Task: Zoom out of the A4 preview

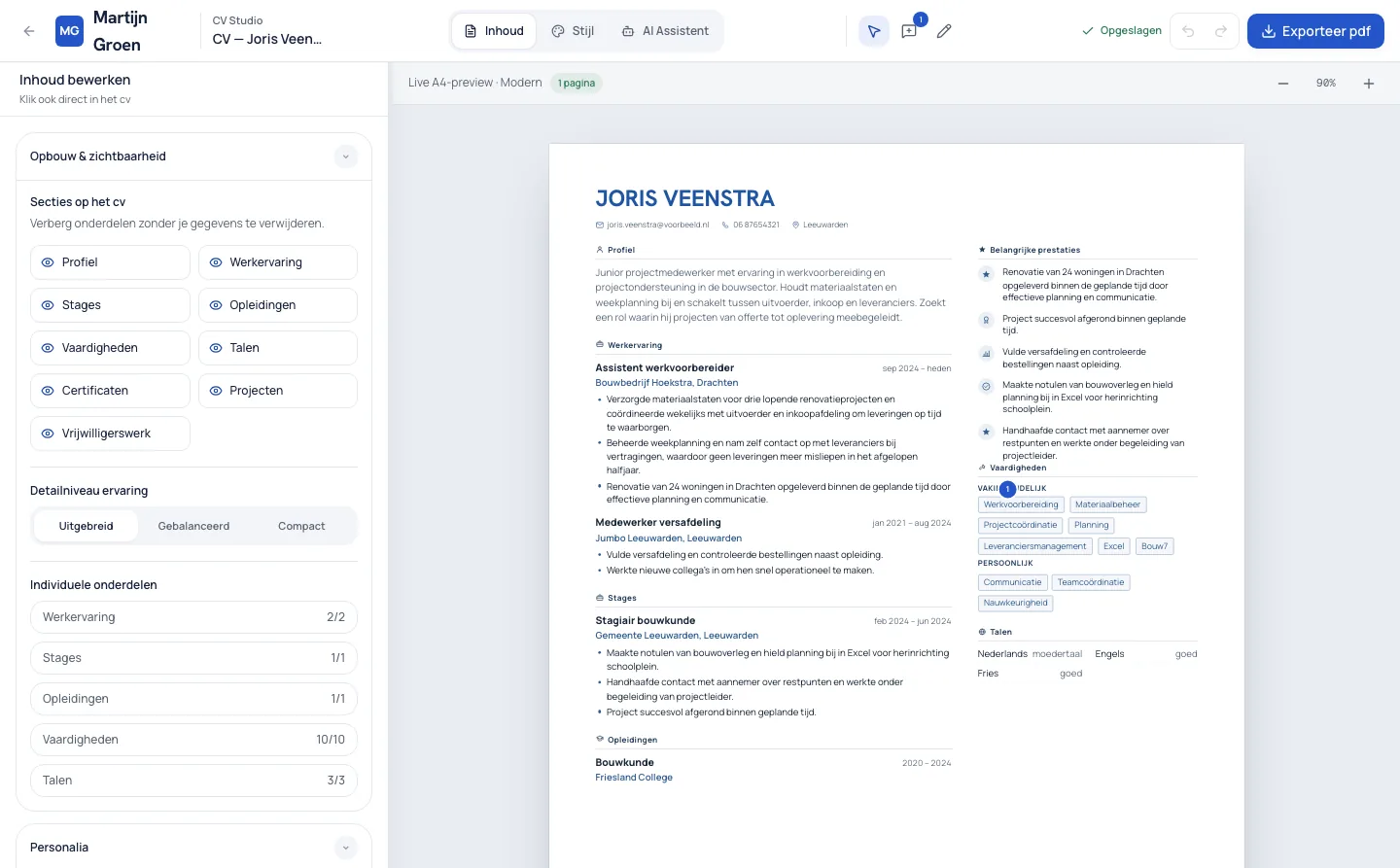Action: 1283,84
